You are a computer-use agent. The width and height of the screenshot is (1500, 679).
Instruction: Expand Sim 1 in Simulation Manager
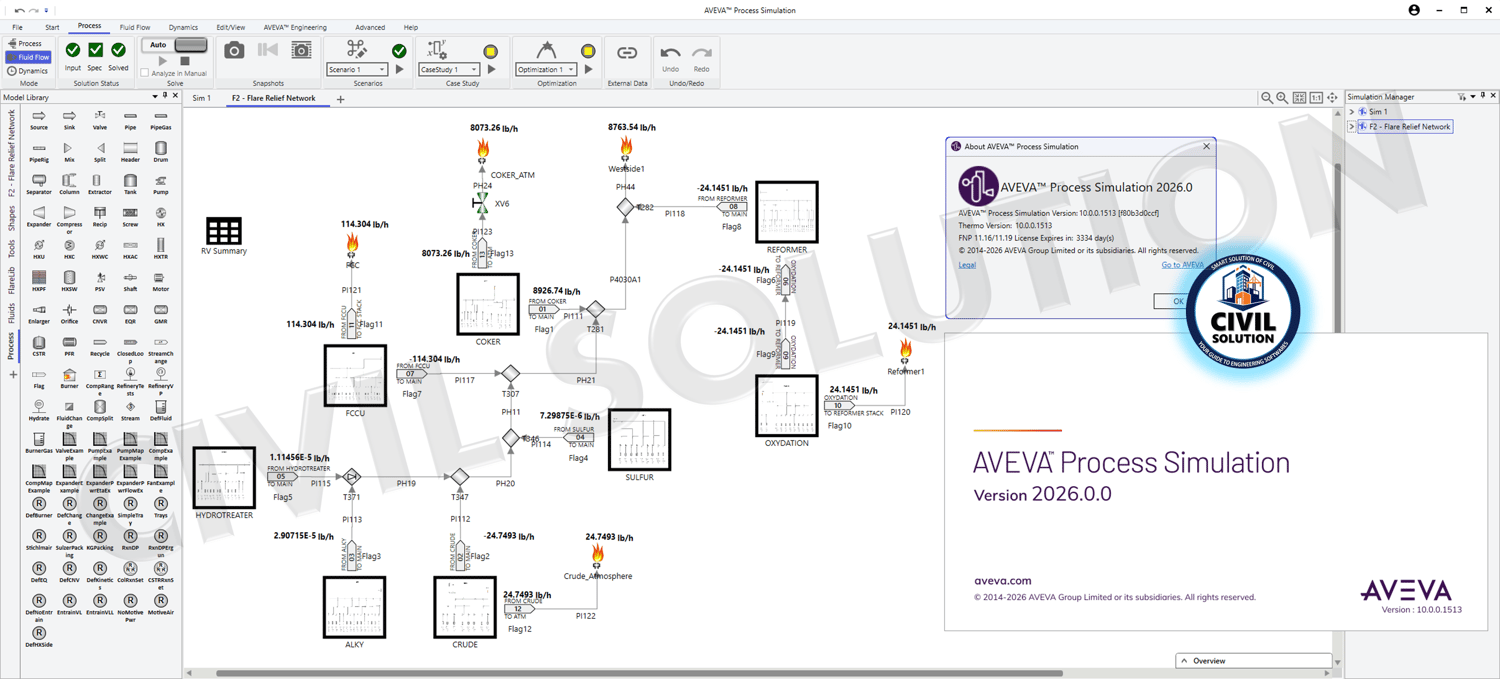click(1352, 112)
